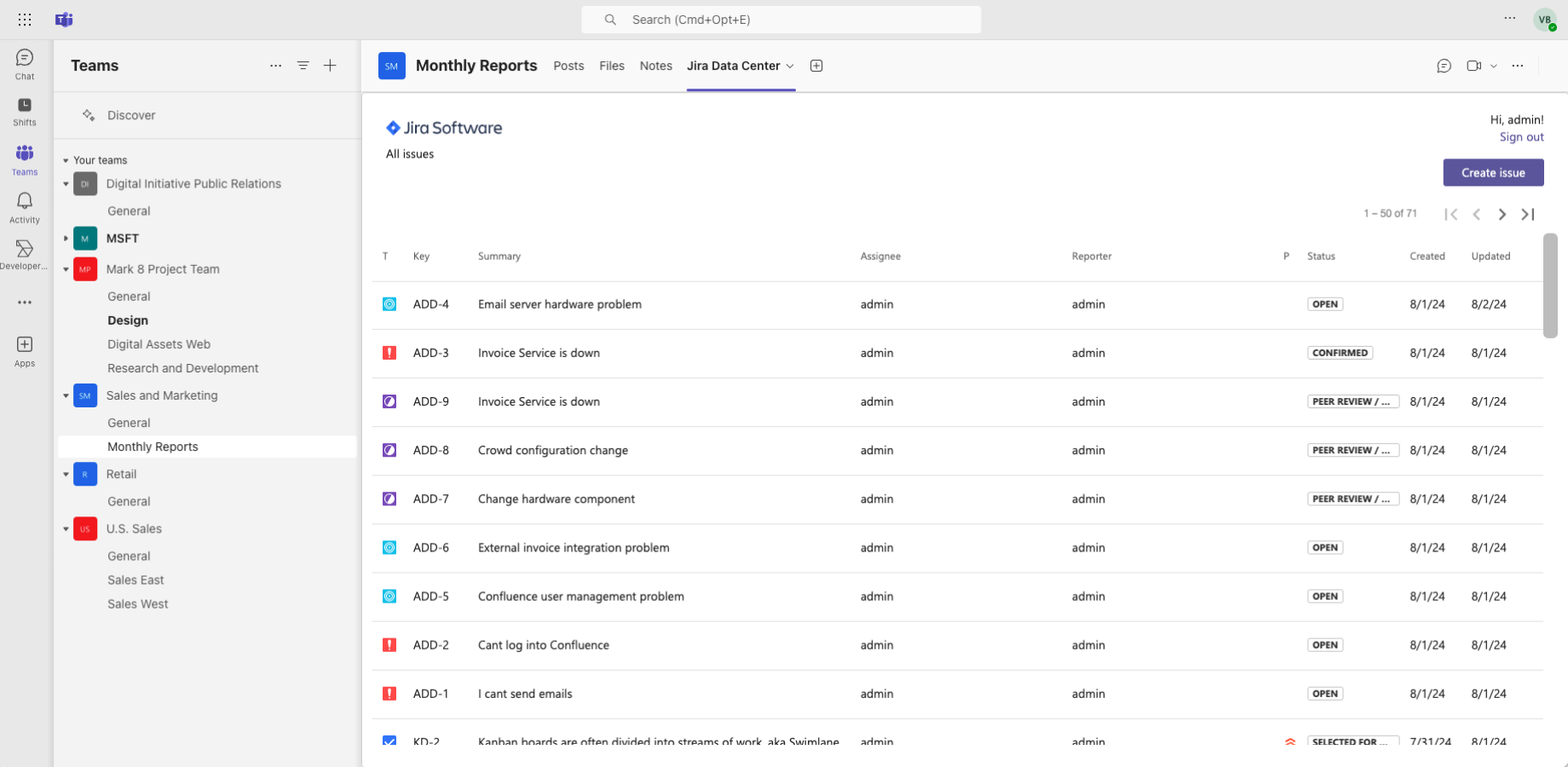Screen dimensions: 1568x767
Task: Click the filter teams icon
Action: pos(303,66)
